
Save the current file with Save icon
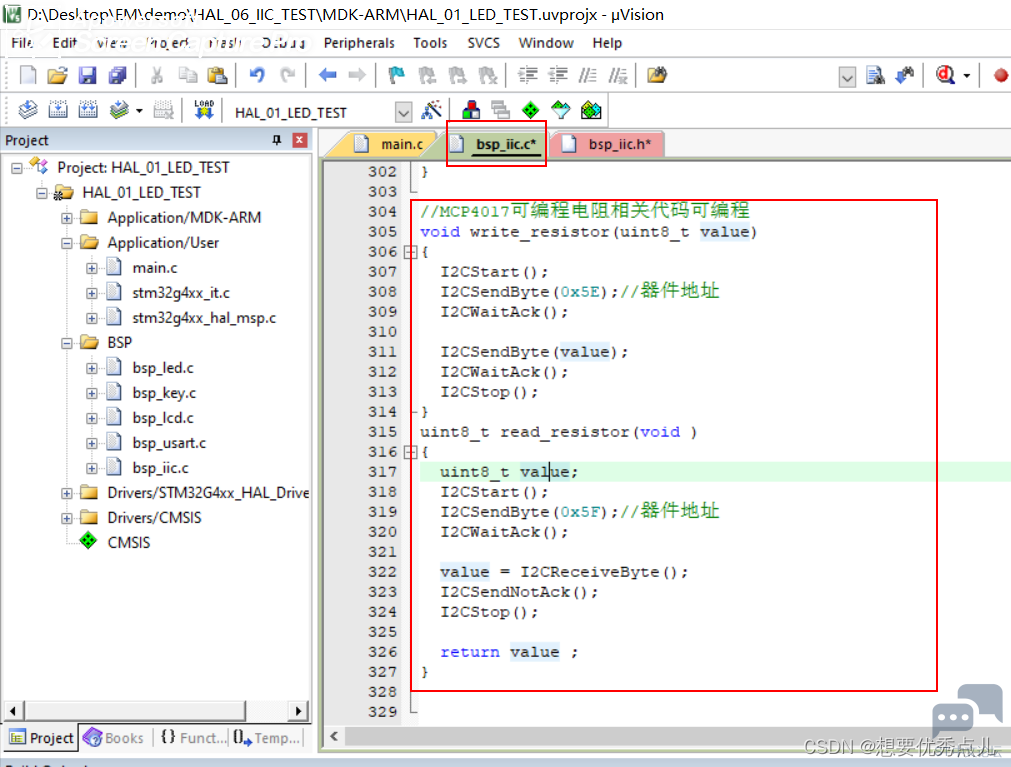click(x=87, y=75)
